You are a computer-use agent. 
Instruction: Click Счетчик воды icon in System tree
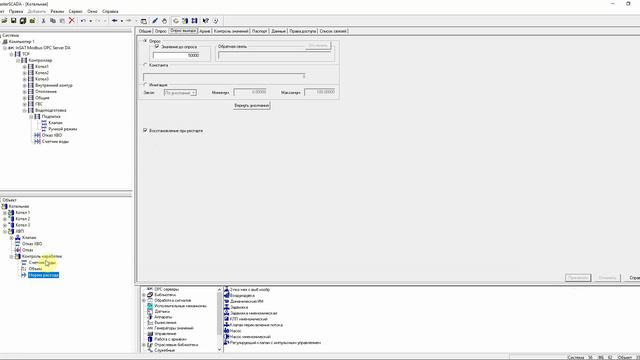tap(37, 141)
